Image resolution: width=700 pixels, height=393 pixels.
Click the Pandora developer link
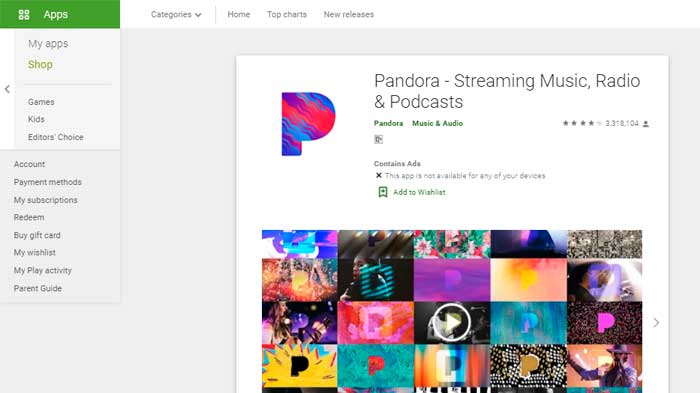coord(388,123)
